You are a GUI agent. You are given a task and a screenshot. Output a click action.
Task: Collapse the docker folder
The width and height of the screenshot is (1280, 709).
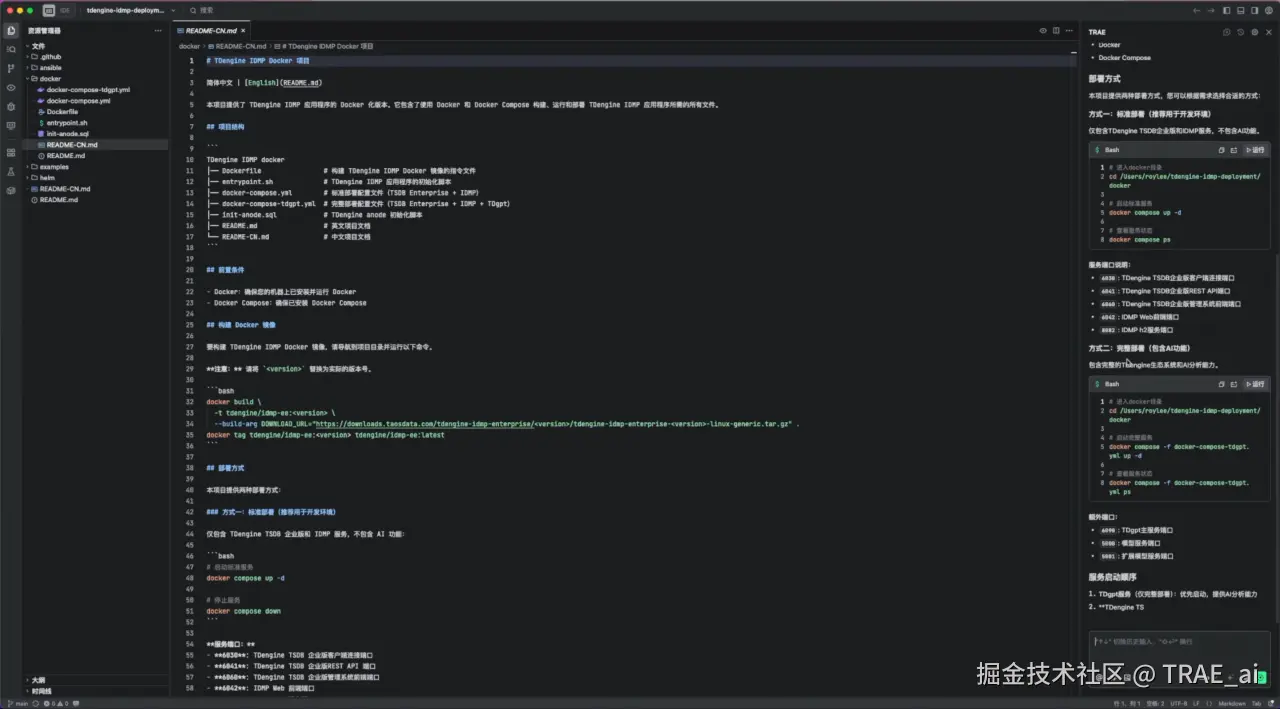pyautogui.click(x=50, y=78)
